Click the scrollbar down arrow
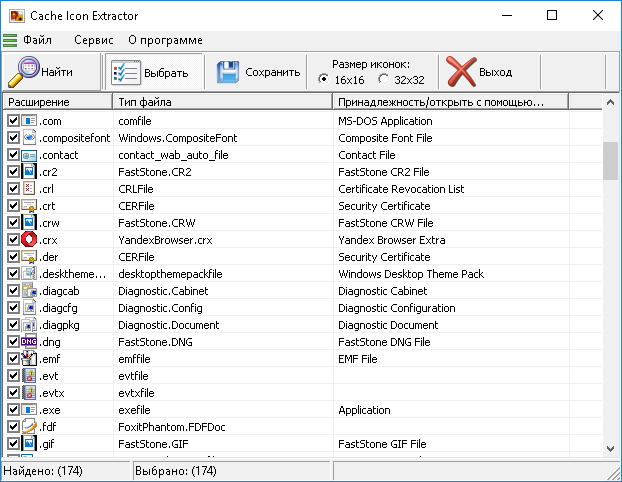 pos(610,449)
